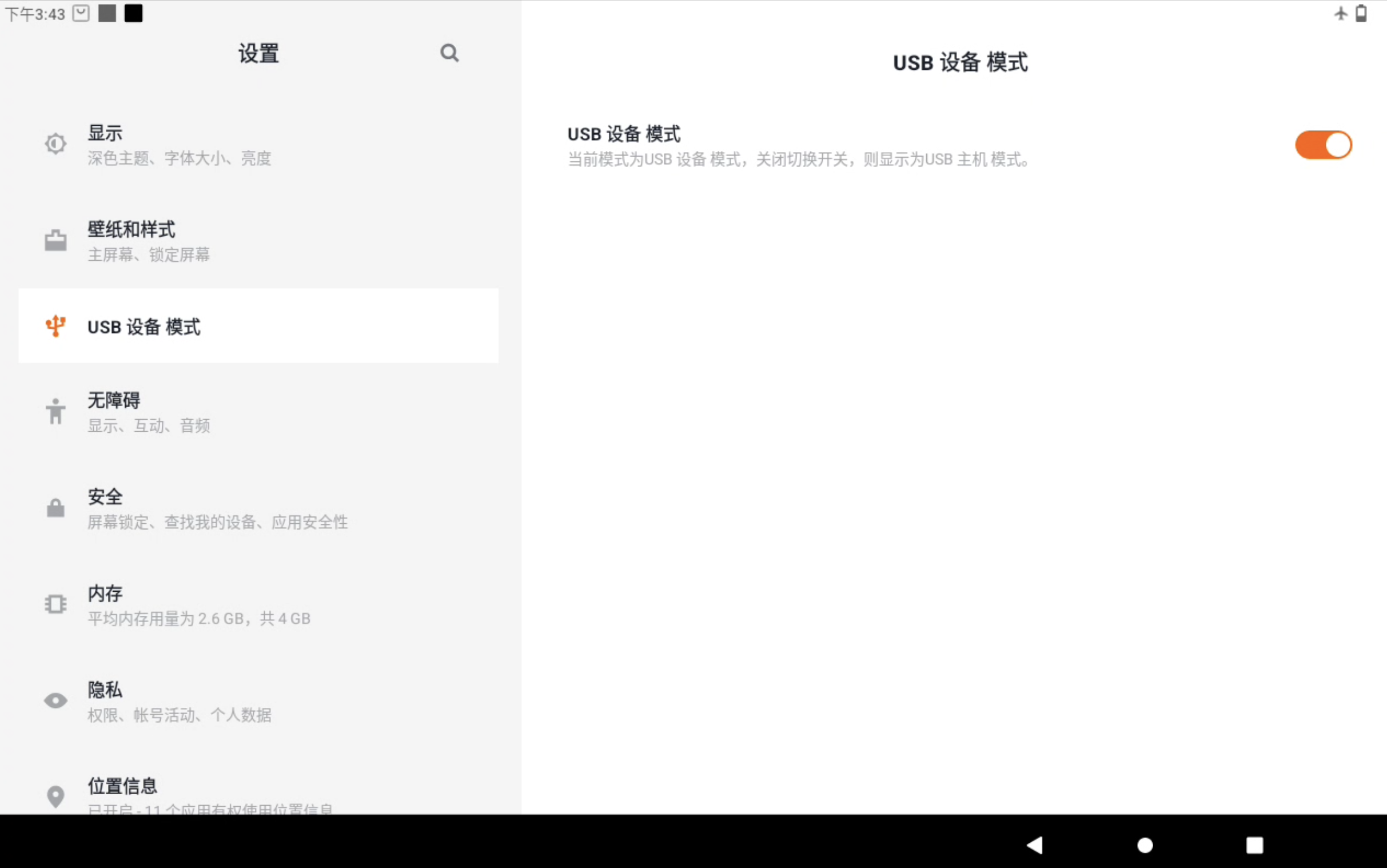
Task: Tap the 显示、互动、音频 subtitle
Action: click(149, 426)
